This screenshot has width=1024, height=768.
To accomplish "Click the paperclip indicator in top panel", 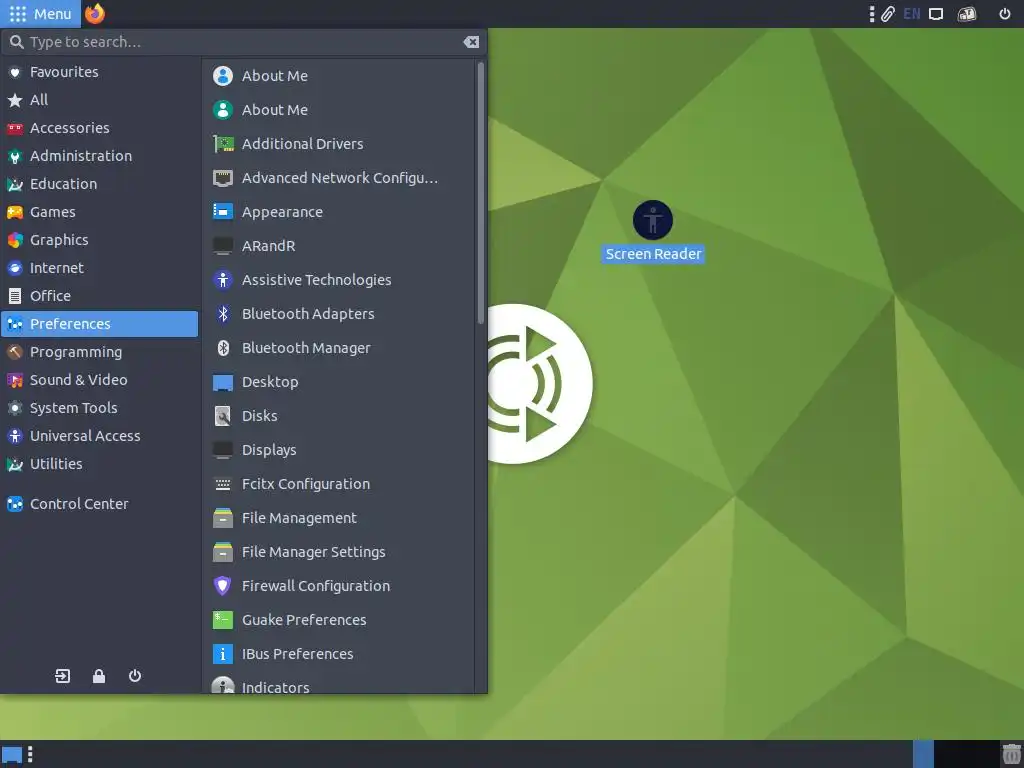I will [x=888, y=14].
